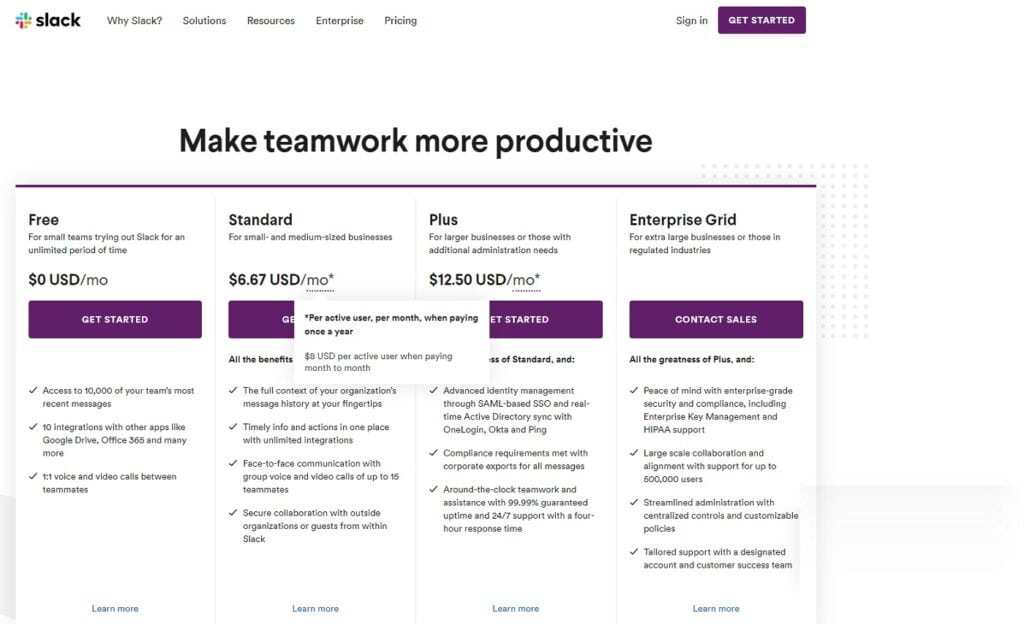Click GET STARTED under Free plan
Viewport: 1024px width, 624px height.
(x=115, y=319)
